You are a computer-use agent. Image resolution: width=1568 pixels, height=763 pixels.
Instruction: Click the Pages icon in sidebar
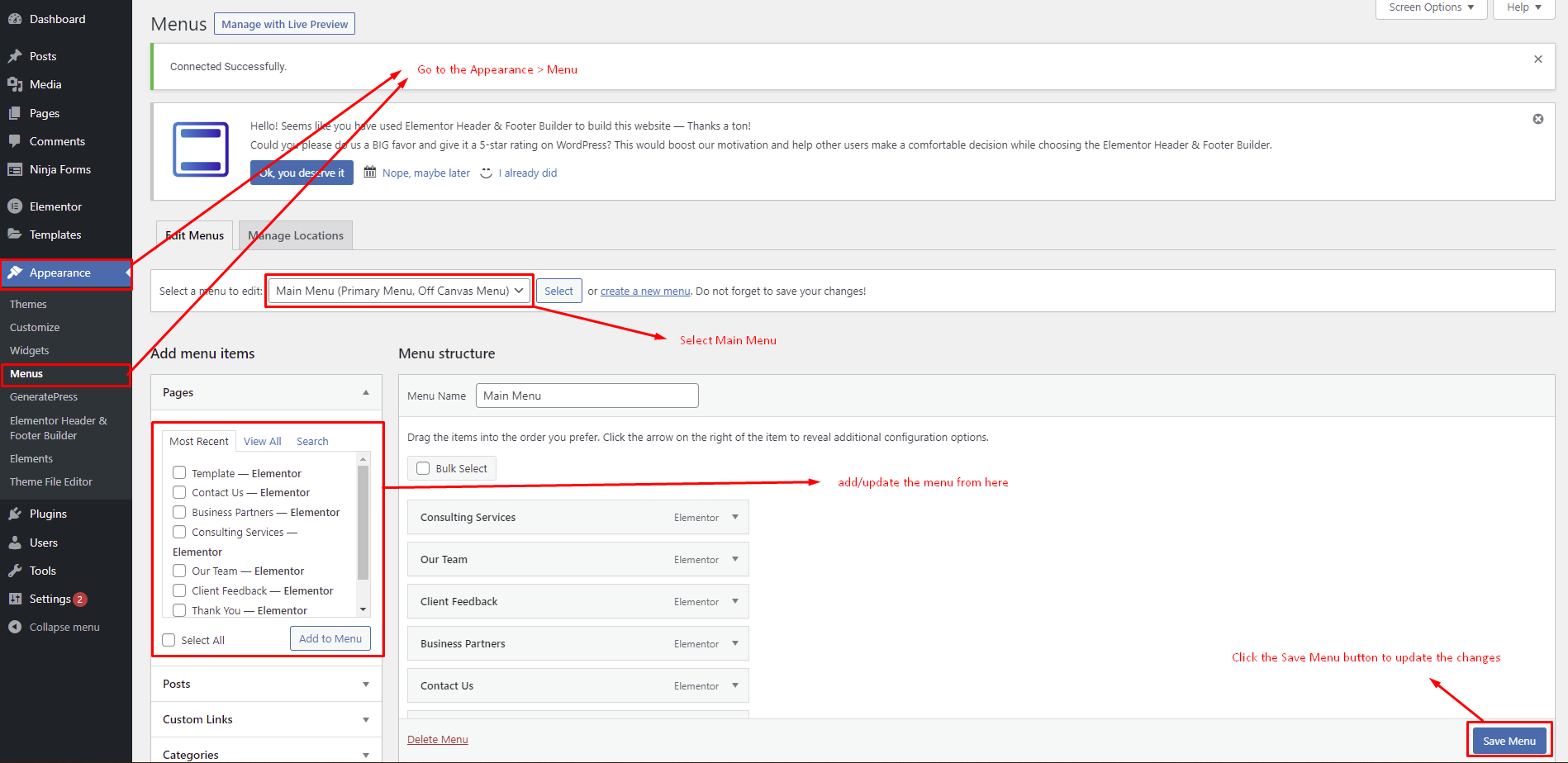[x=15, y=113]
